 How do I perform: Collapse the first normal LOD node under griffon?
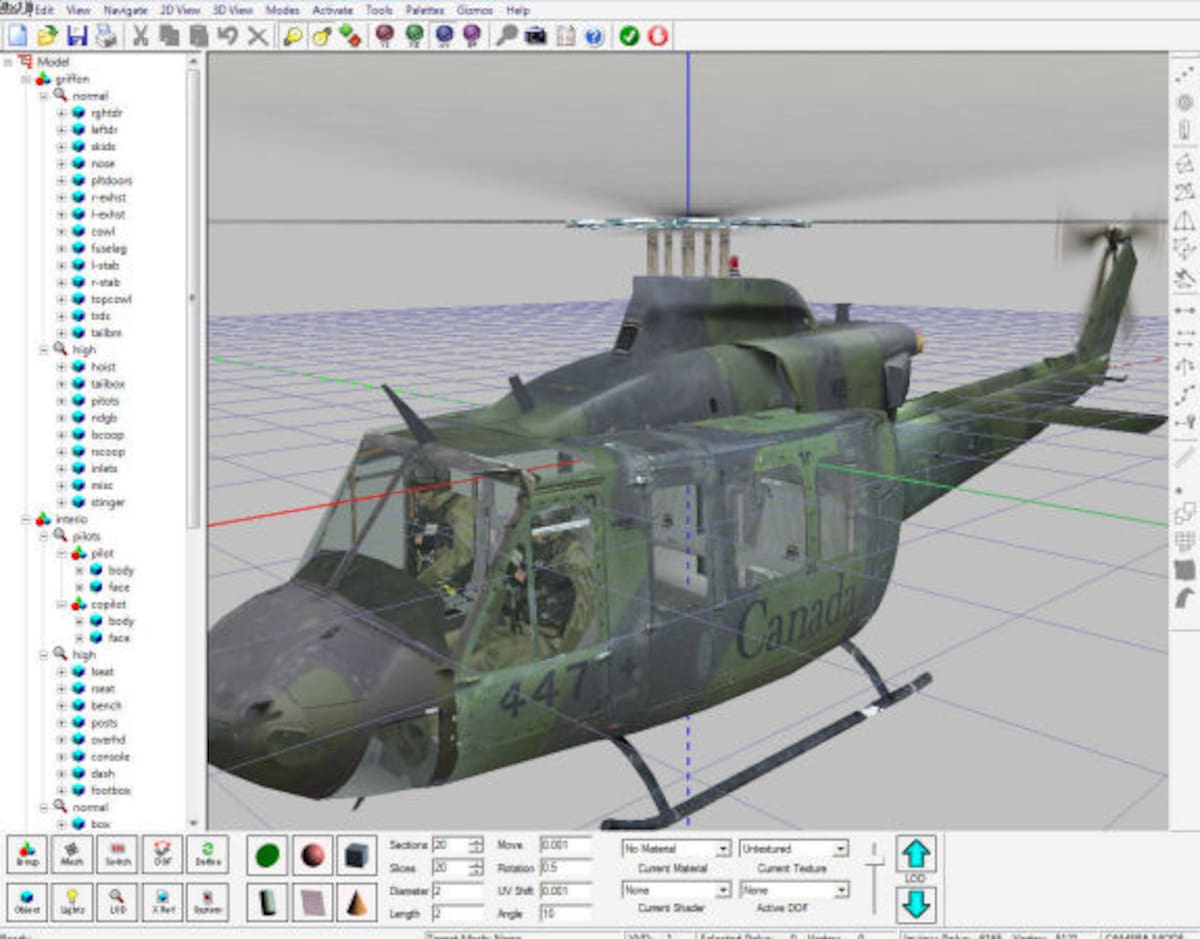(x=44, y=96)
